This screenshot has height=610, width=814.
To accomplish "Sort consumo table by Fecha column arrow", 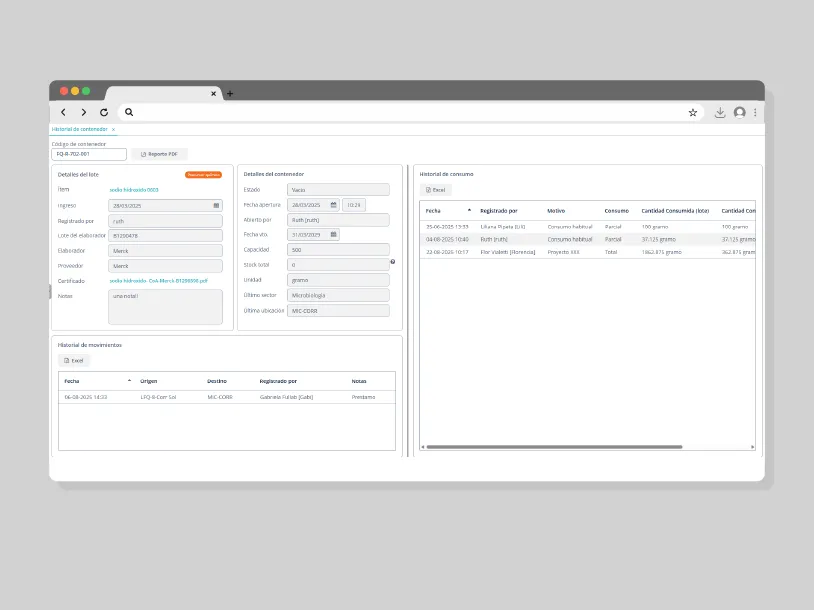I will coord(469,210).
